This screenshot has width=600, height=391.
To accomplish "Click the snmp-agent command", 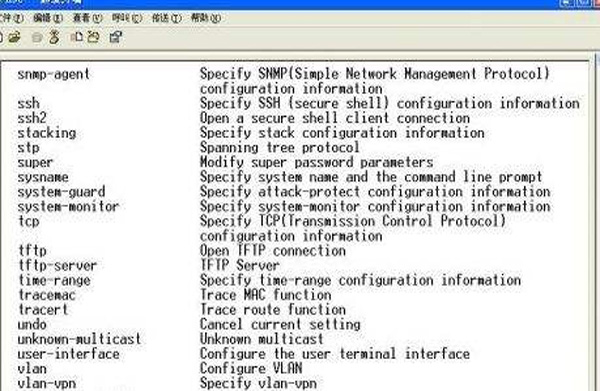I will click(x=54, y=74).
